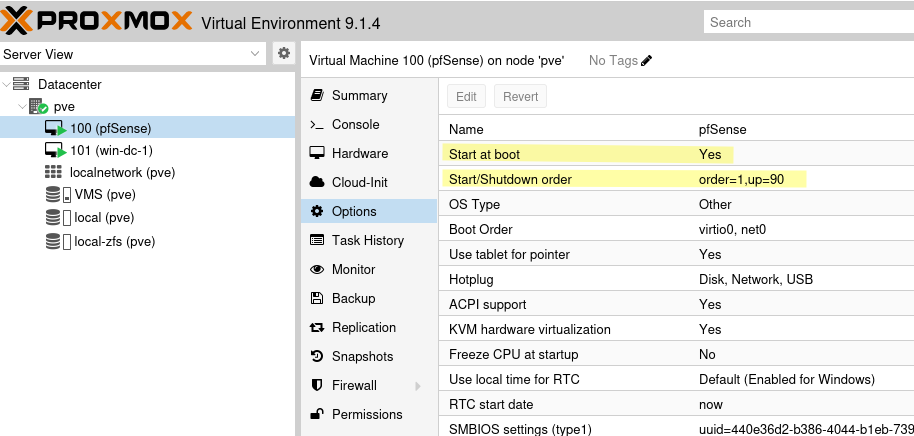The width and height of the screenshot is (914, 436).
Task: Click the Backup floppy disk icon
Action: pyautogui.click(x=317, y=298)
